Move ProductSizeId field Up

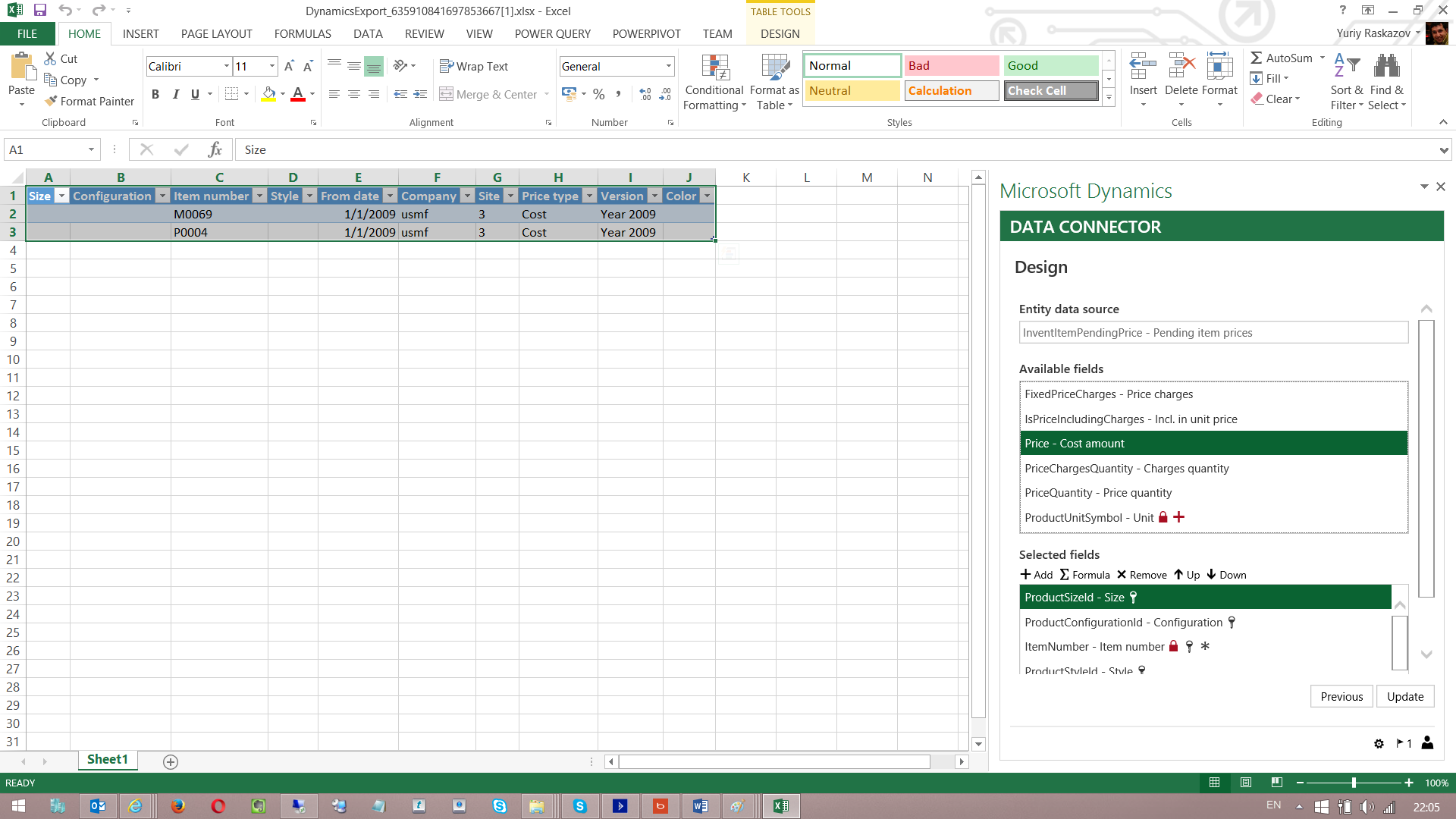pos(1185,574)
